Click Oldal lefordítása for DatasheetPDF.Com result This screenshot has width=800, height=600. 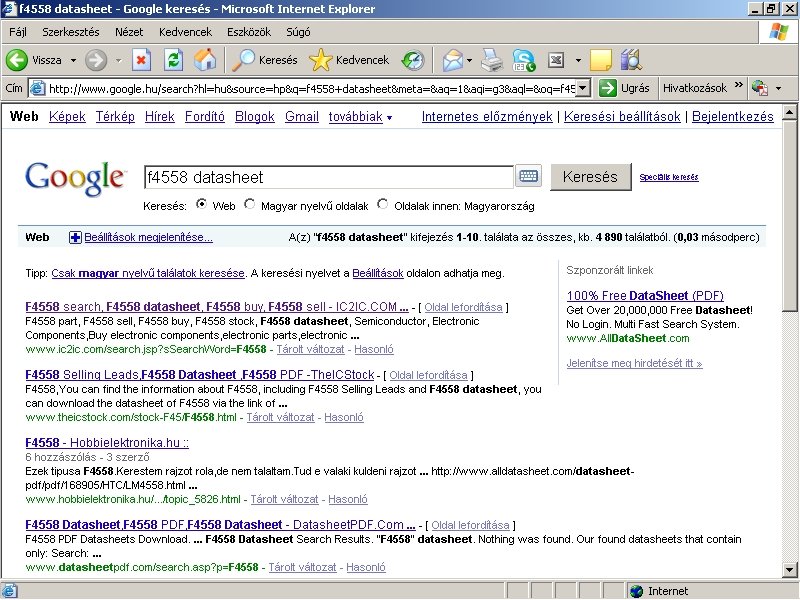point(470,525)
